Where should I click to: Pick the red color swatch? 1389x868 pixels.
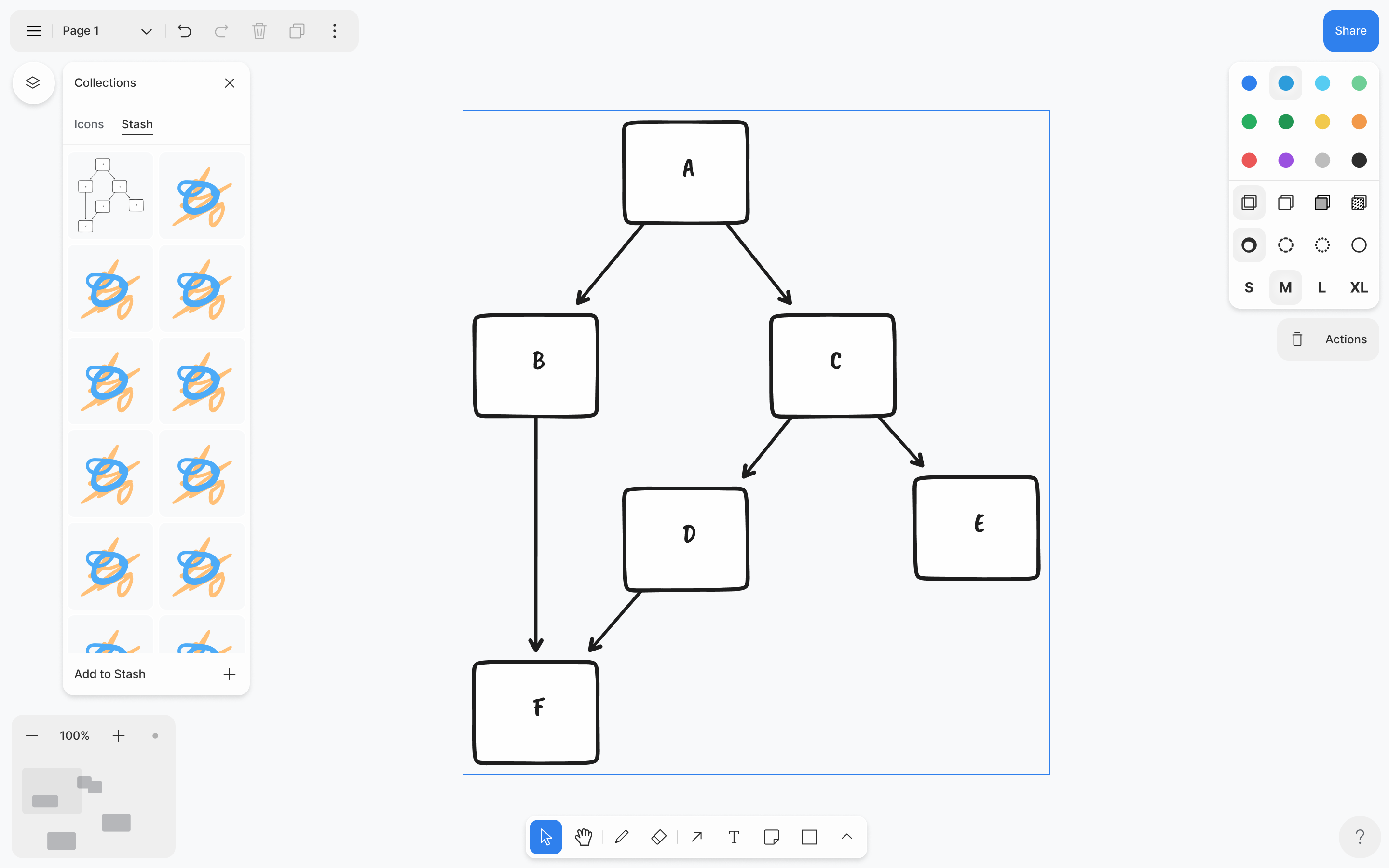pyautogui.click(x=1249, y=160)
